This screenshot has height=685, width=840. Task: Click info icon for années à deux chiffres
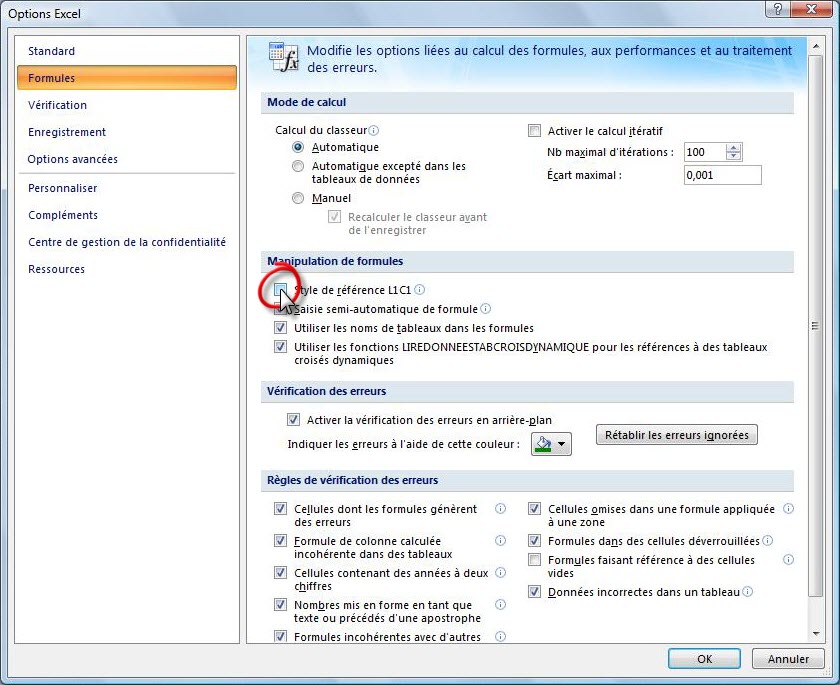(500, 573)
